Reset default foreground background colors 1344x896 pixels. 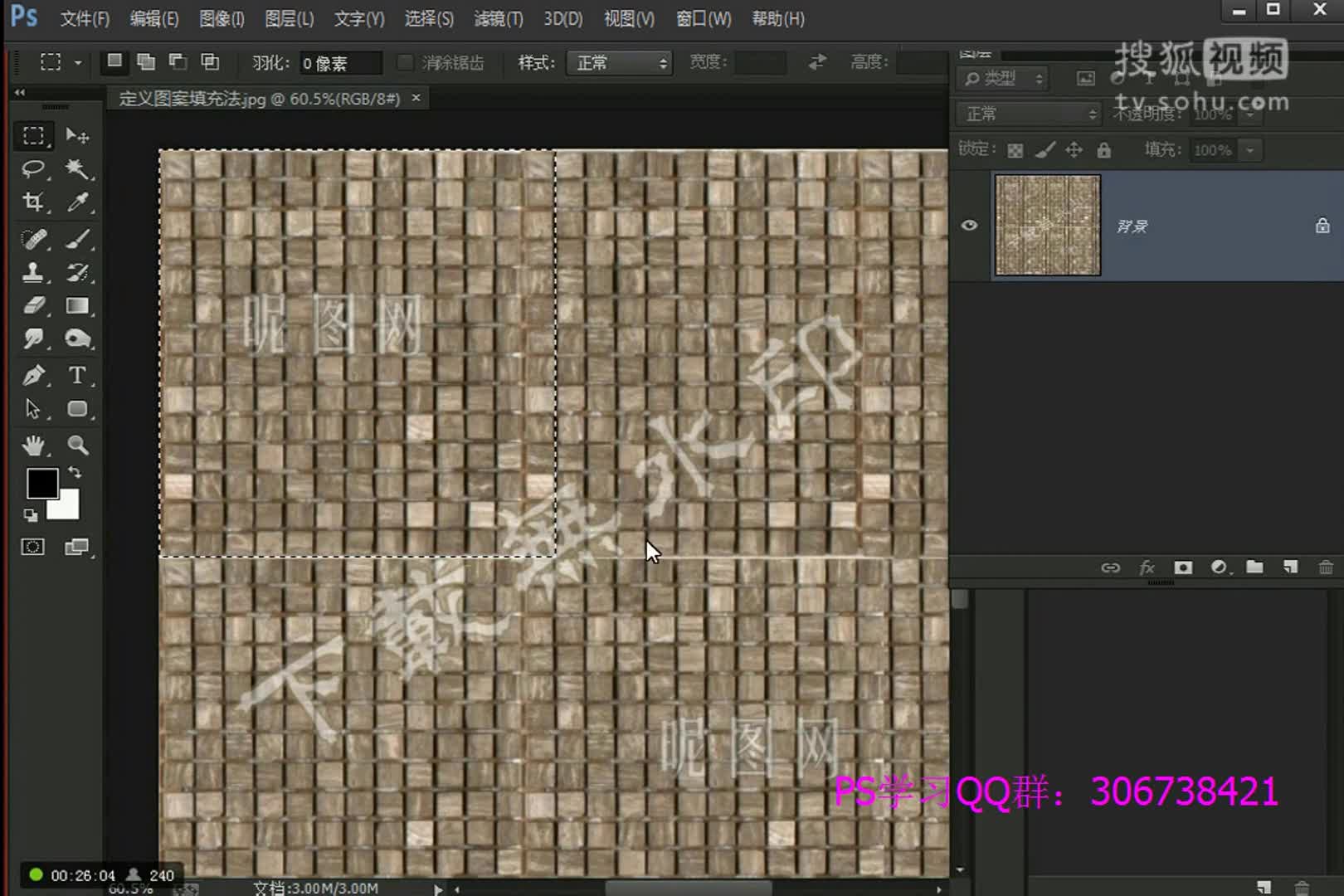click(31, 515)
